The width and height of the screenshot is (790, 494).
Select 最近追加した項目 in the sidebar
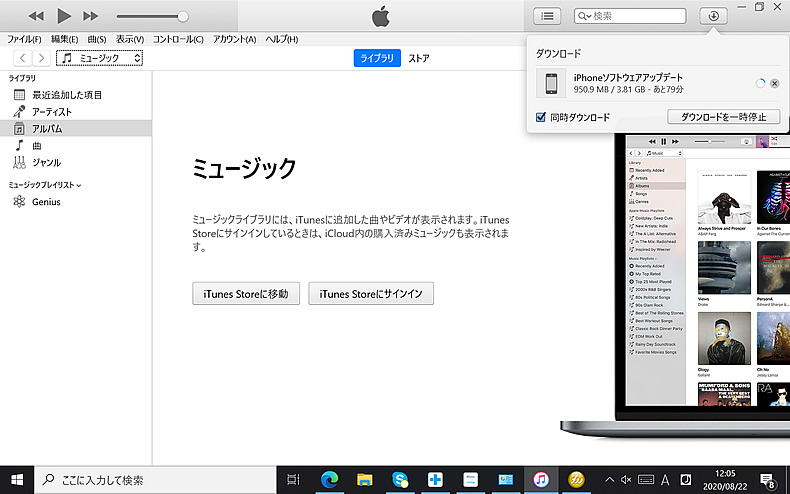click(76, 95)
